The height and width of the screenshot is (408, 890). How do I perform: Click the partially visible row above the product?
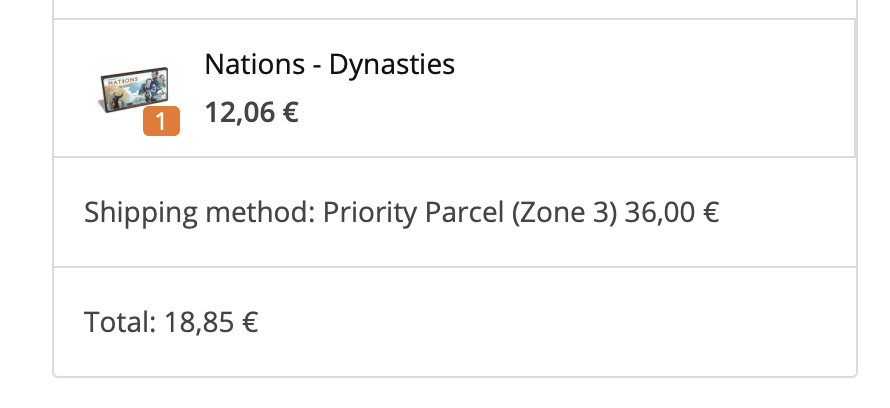450,8
